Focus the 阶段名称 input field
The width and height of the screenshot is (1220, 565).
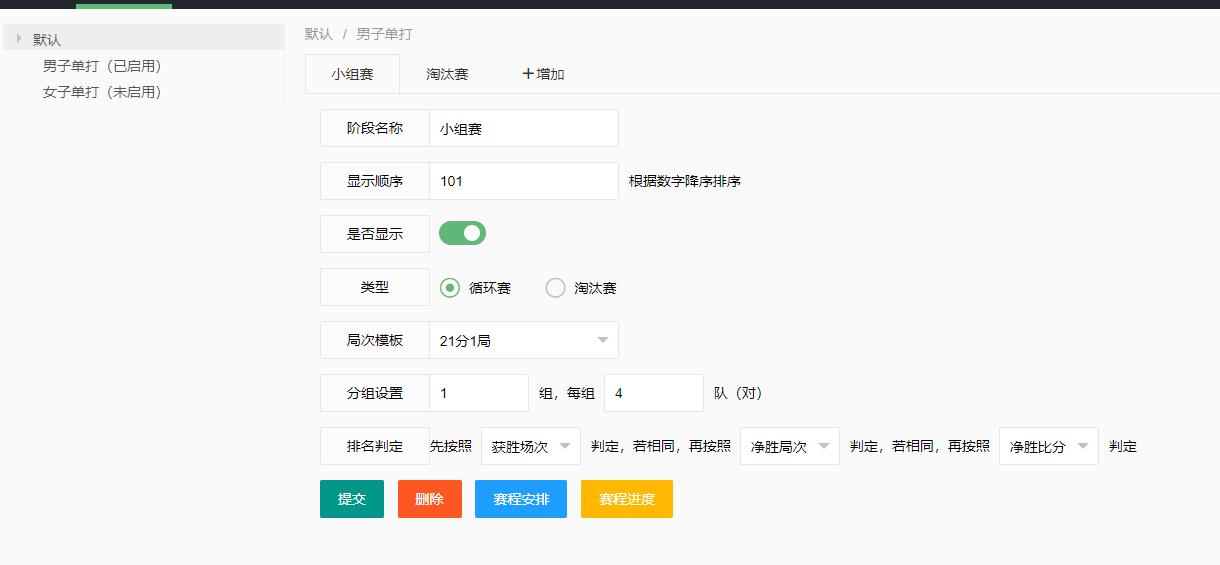click(524, 128)
